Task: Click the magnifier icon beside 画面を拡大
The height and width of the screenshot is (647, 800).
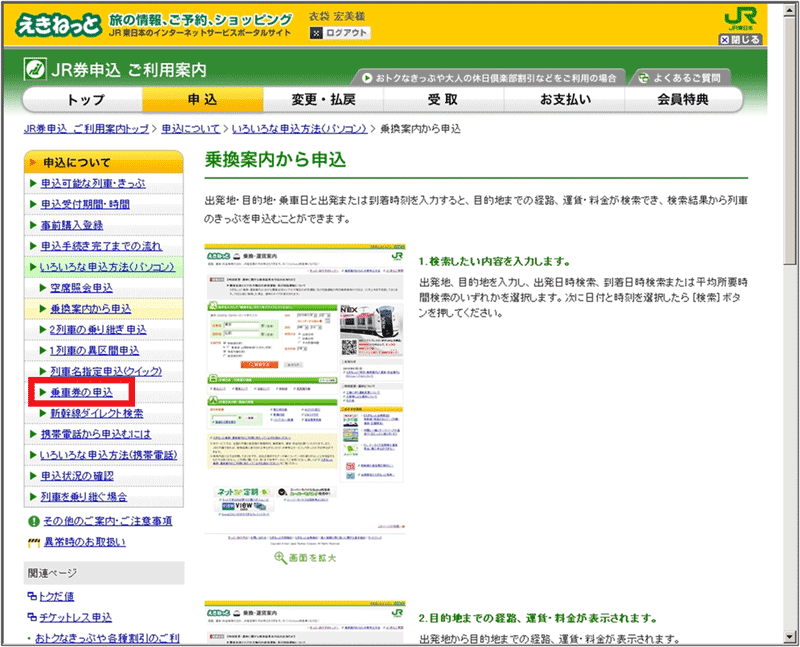Action: [280, 557]
